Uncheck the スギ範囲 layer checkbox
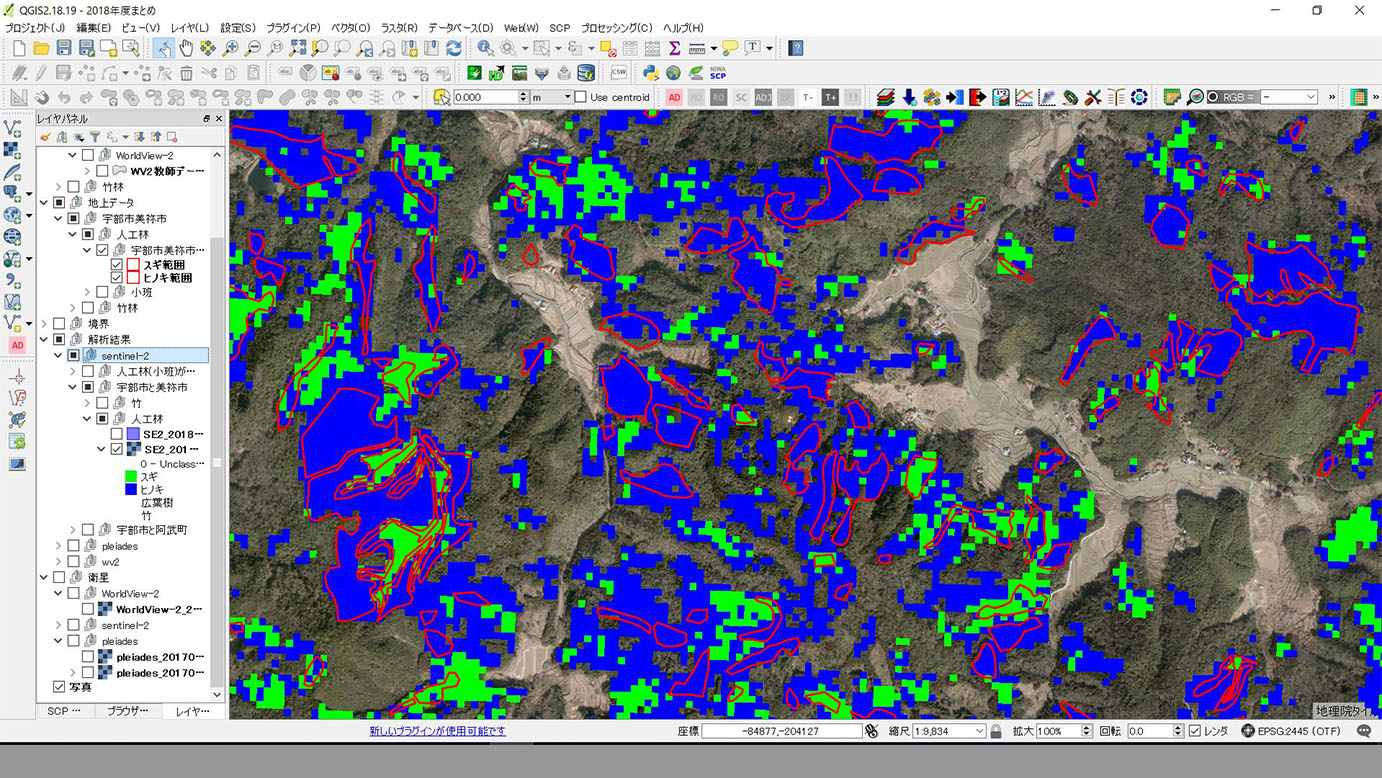 (117, 265)
